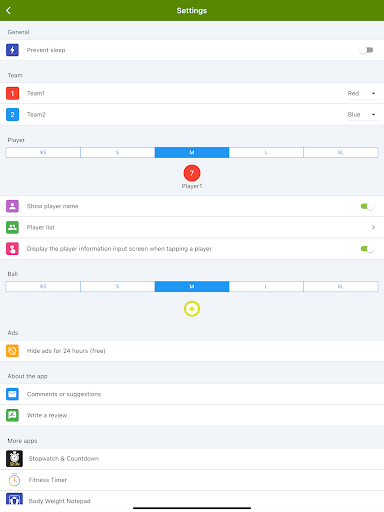384x512 pixels.
Task: Tap Hide ads for 24 hours (free)
Action: pos(192,351)
